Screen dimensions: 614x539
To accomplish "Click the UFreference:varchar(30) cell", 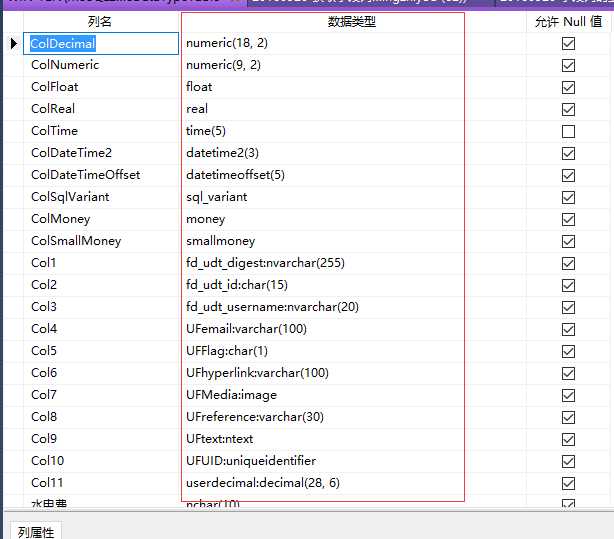I will (255, 417).
